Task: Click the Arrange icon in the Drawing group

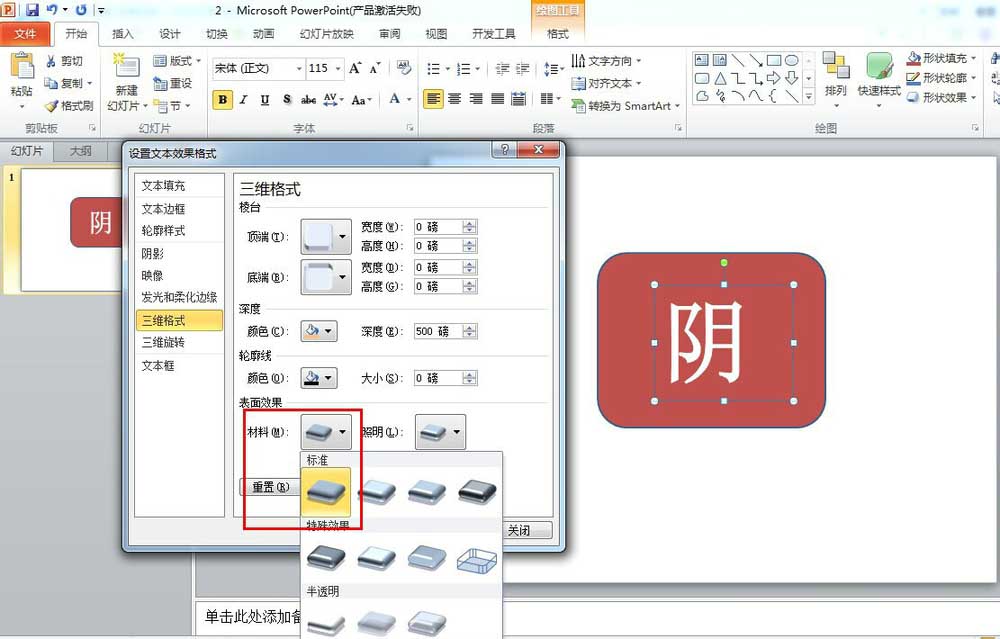Action: tap(838, 78)
